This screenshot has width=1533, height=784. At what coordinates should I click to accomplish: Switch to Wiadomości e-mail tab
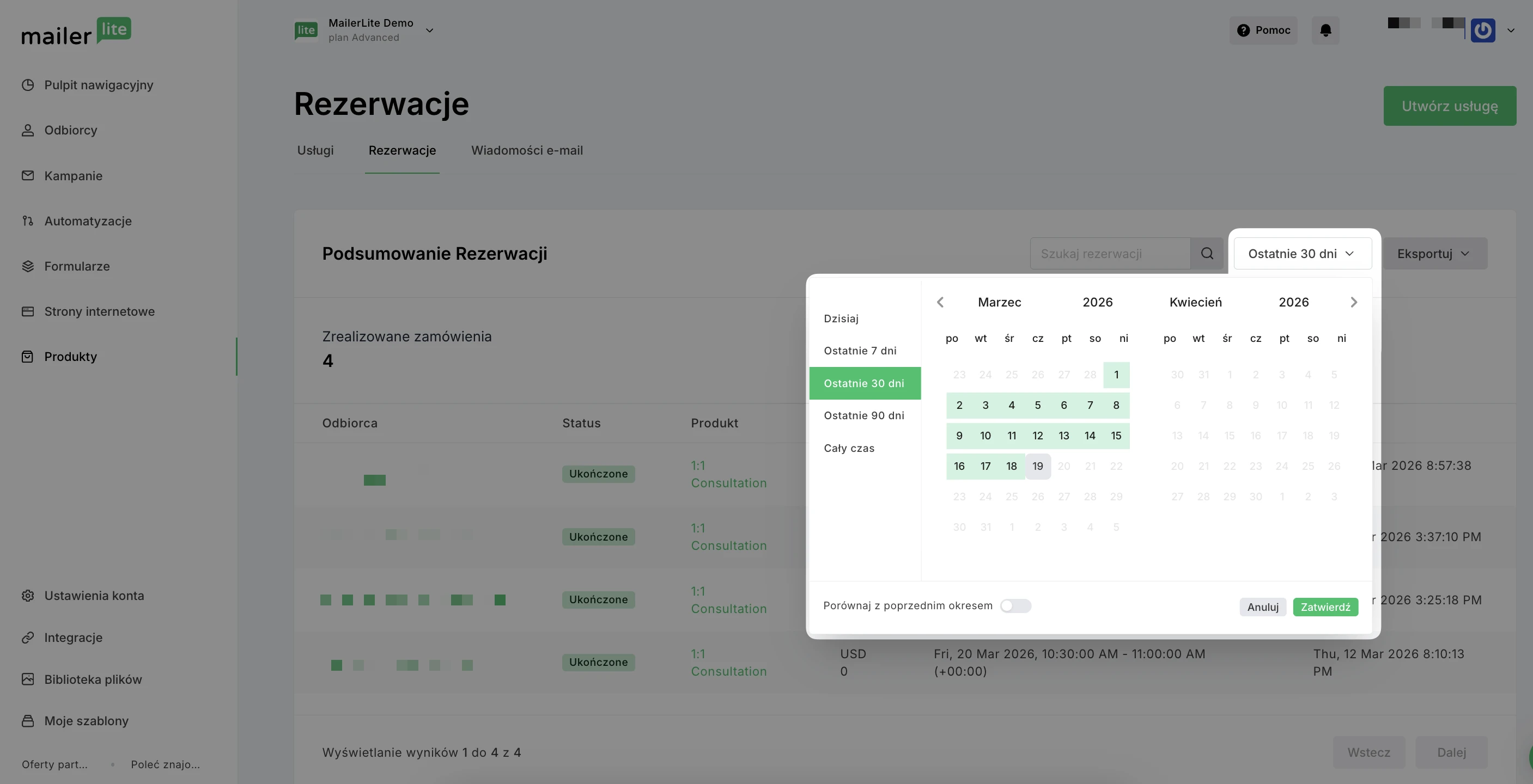pyautogui.click(x=527, y=150)
